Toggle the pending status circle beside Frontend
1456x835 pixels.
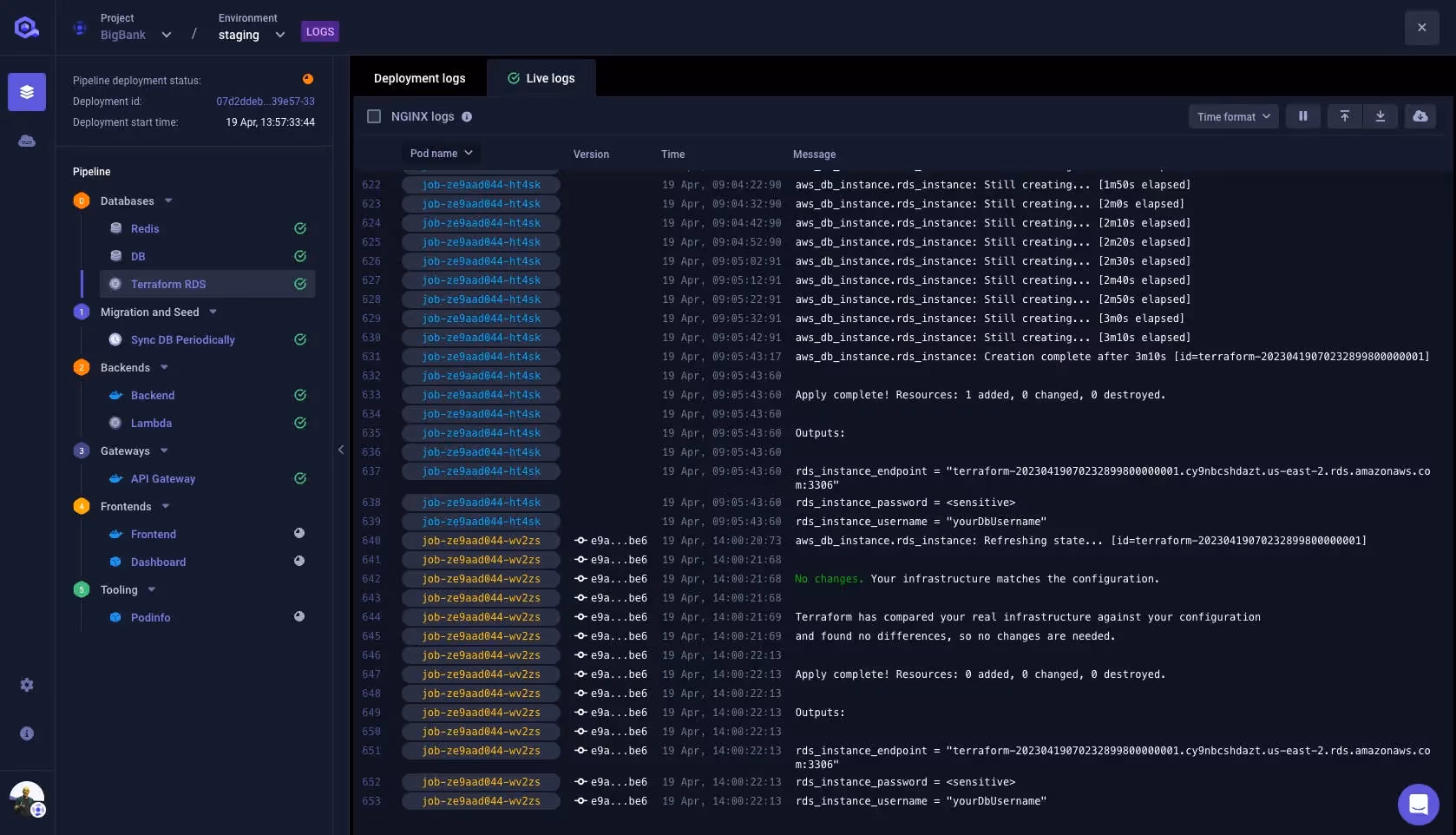coord(299,534)
